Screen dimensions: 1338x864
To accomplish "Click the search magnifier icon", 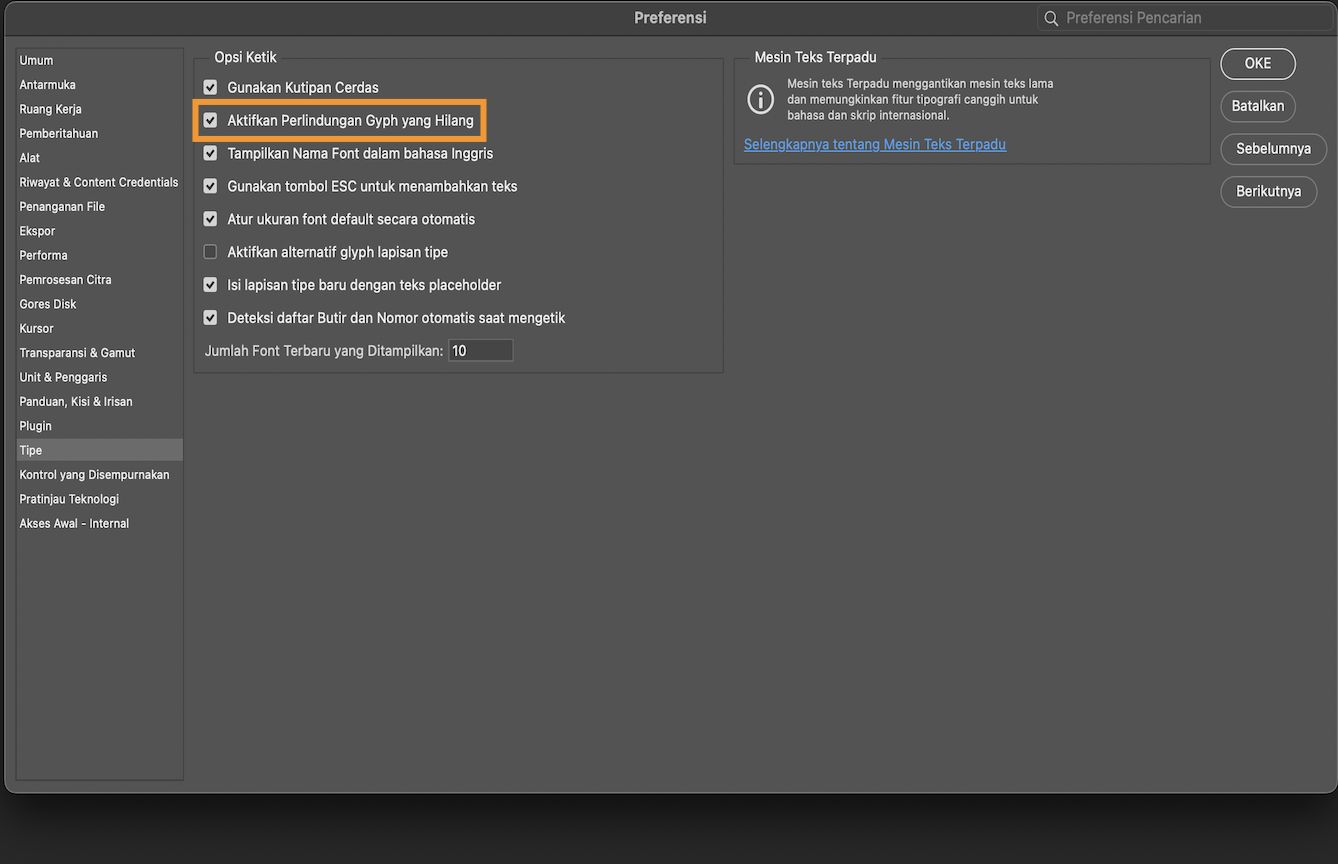I will pos(1051,18).
